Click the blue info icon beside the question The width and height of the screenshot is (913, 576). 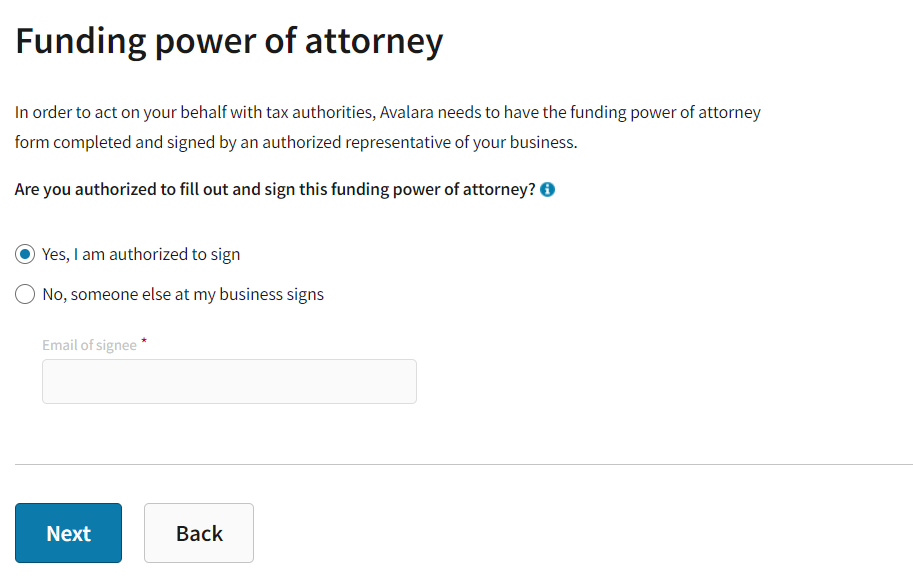pos(547,190)
